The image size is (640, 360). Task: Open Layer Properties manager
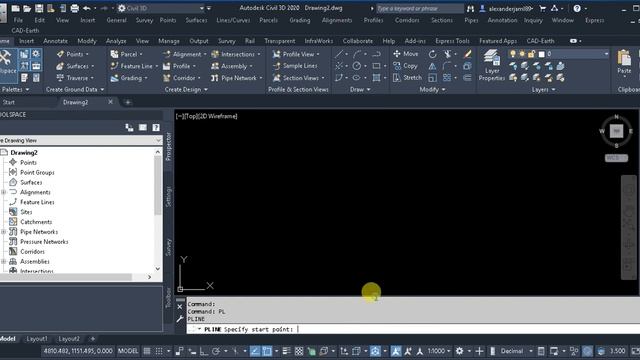(x=491, y=65)
